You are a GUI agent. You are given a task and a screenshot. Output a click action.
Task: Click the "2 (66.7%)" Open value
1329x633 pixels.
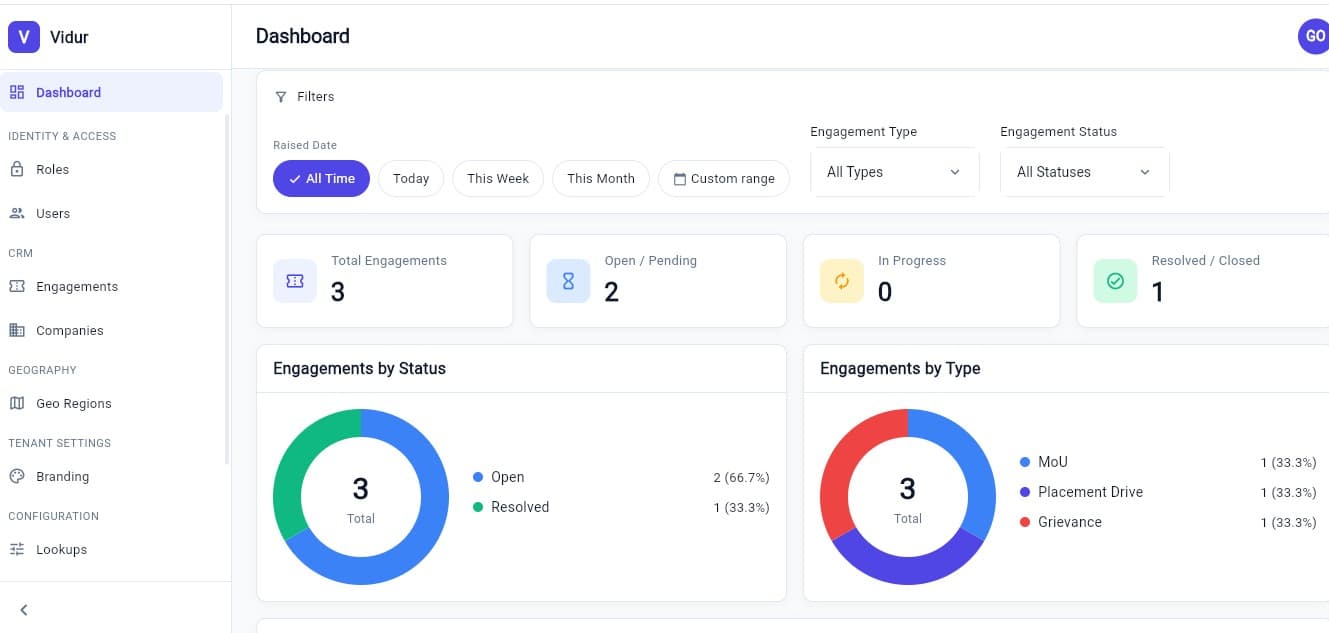(x=741, y=478)
